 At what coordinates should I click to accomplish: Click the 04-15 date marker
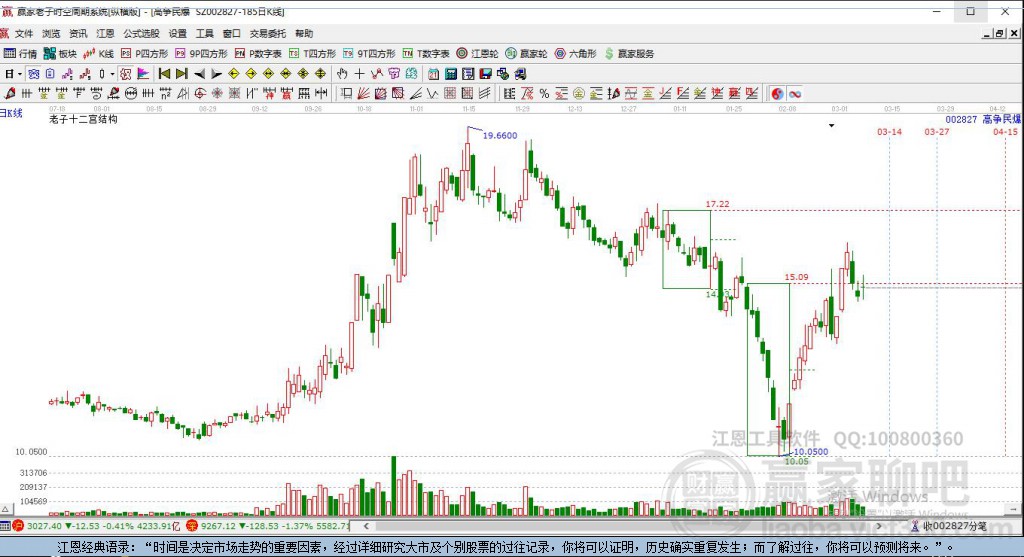pyautogui.click(x=1005, y=132)
